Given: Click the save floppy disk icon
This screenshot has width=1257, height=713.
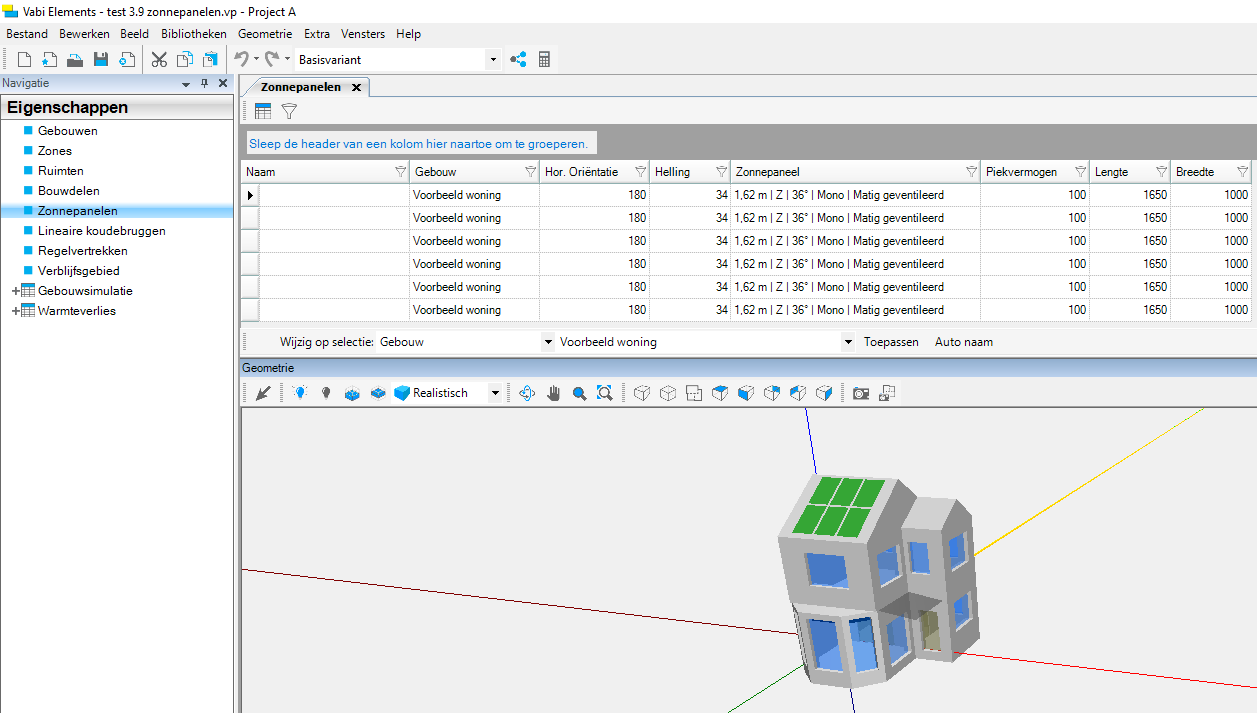Looking at the screenshot, I should 101,60.
